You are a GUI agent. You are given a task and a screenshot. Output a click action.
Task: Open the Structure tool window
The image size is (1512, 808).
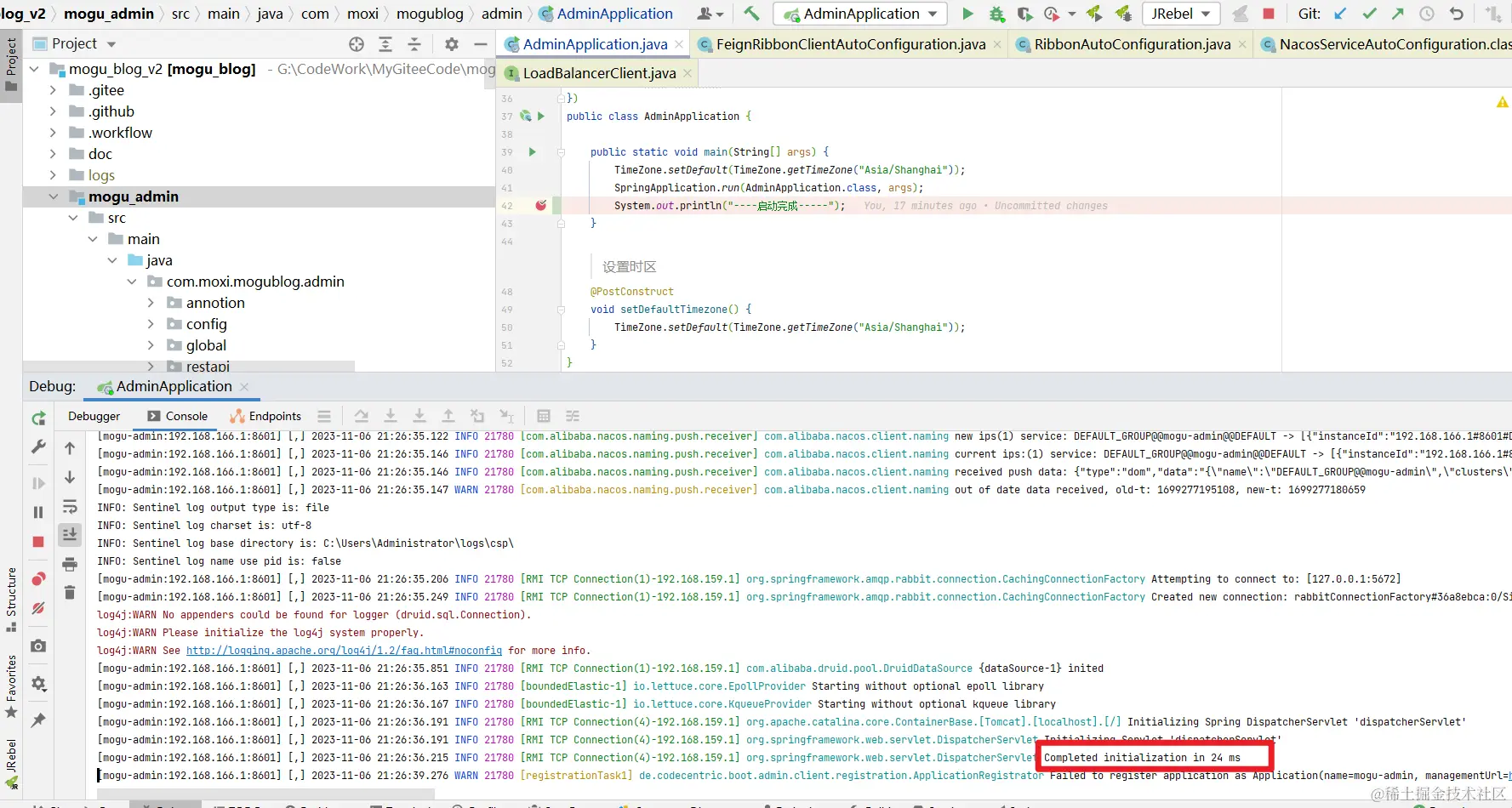click(x=11, y=599)
